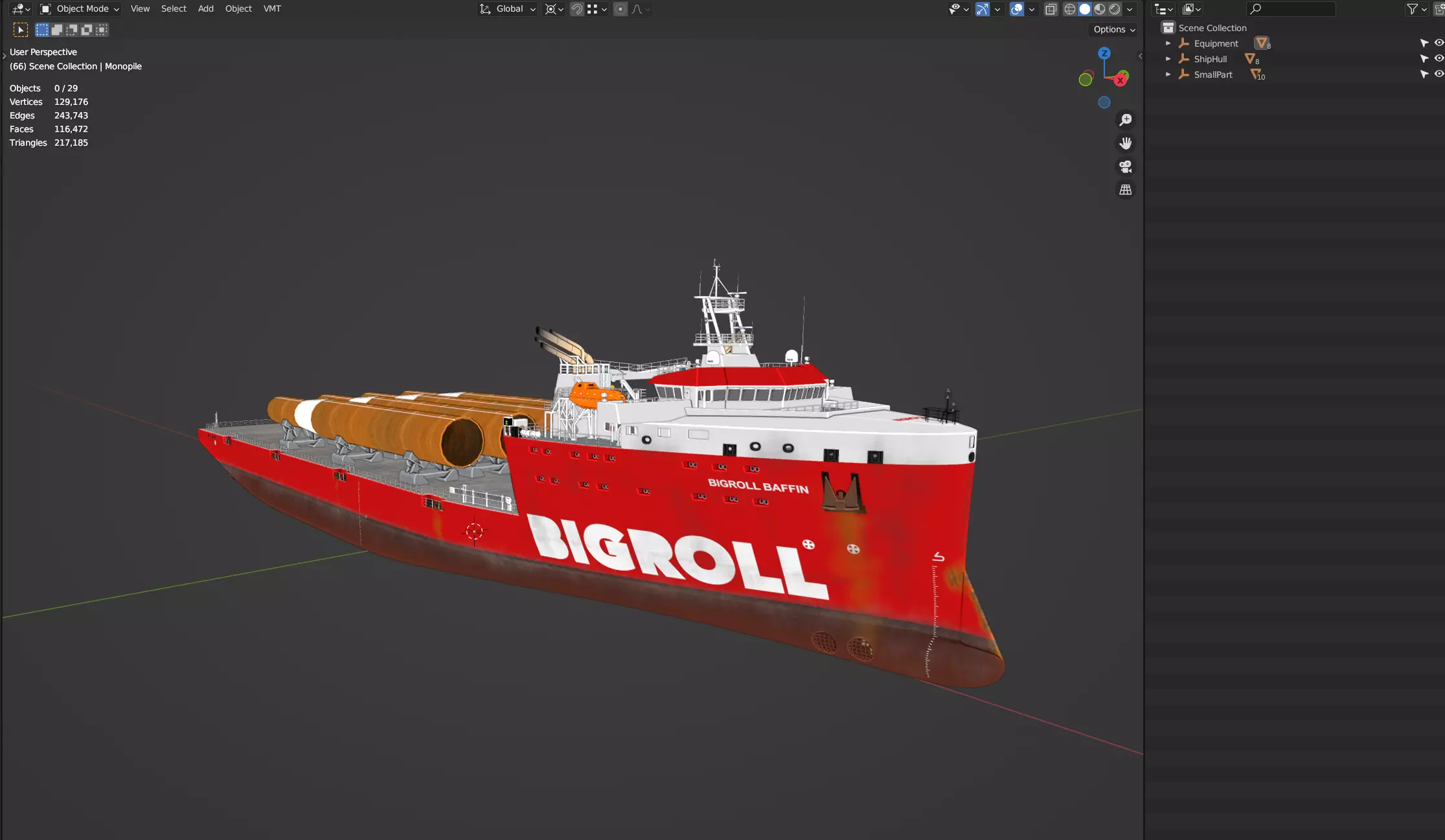This screenshot has width=1445, height=840.
Task: Open the Global transform orientation dropdown
Action: [508, 9]
